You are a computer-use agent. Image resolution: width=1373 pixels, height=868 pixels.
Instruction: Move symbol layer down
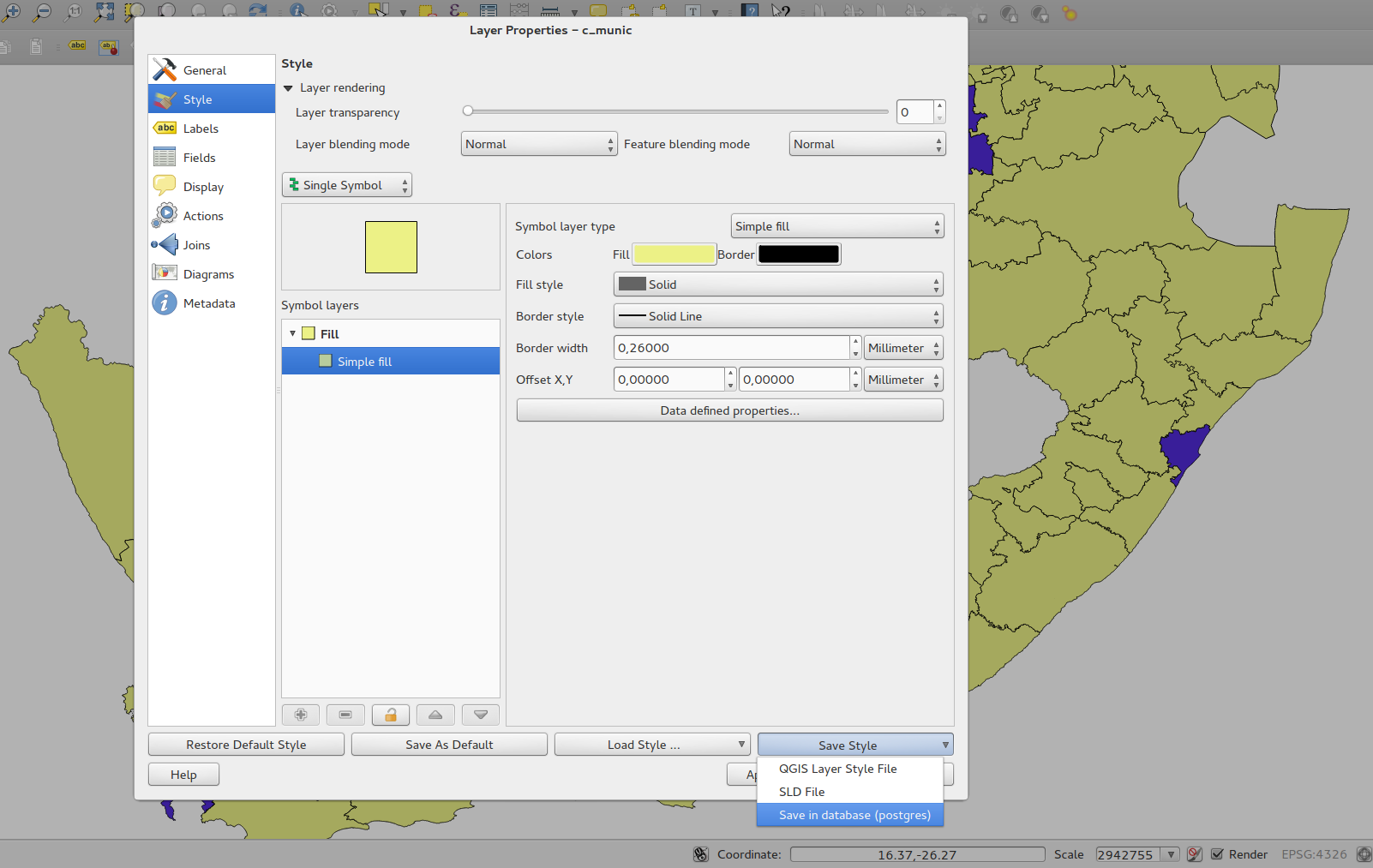pyautogui.click(x=480, y=715)
